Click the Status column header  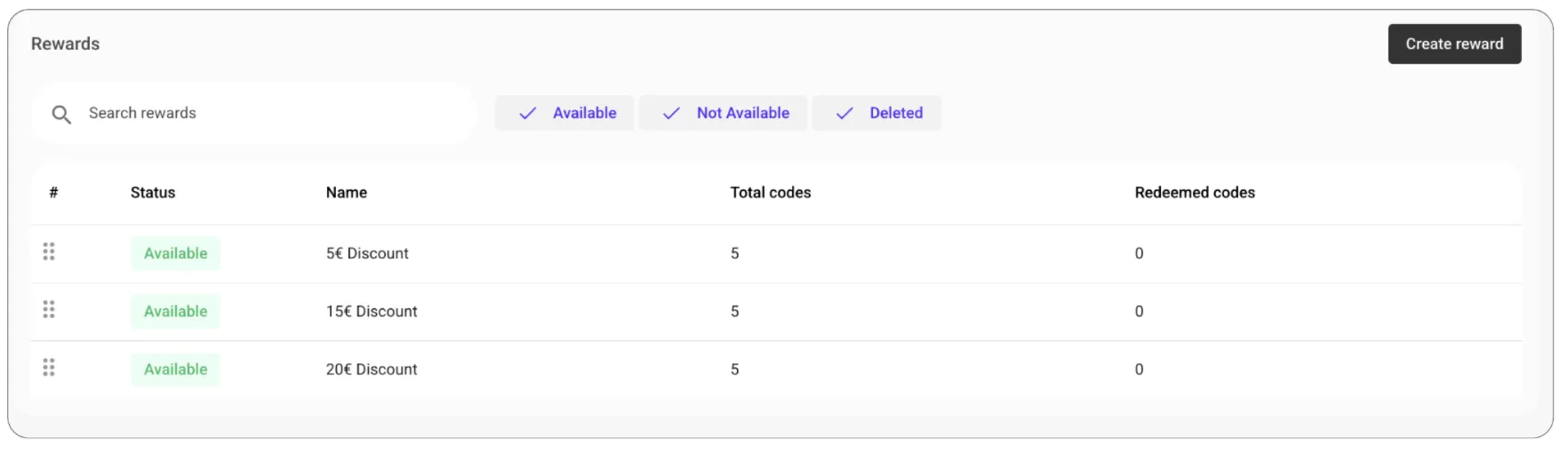click(153, 193)
